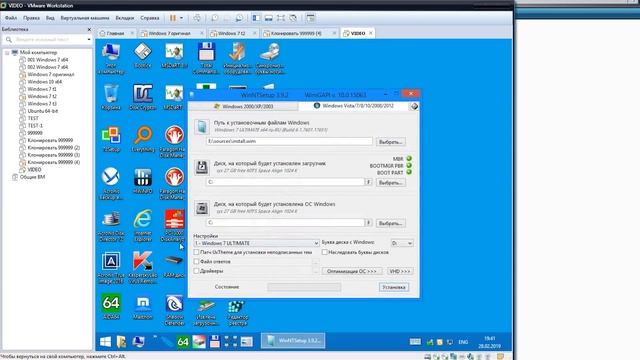Enable the Файл ответов checkbox
Screen dimensions: 640x360
196,261
